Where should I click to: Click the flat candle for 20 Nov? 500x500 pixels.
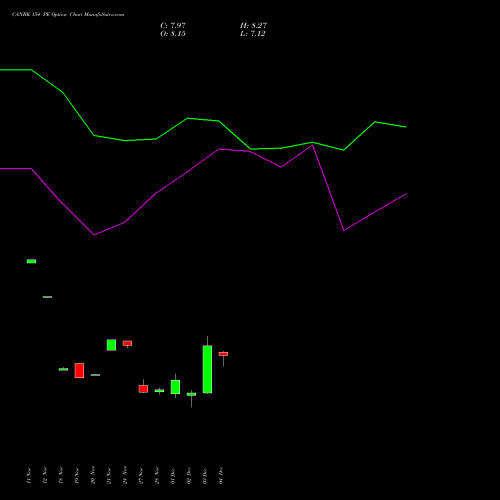click(x=95, y=375)
